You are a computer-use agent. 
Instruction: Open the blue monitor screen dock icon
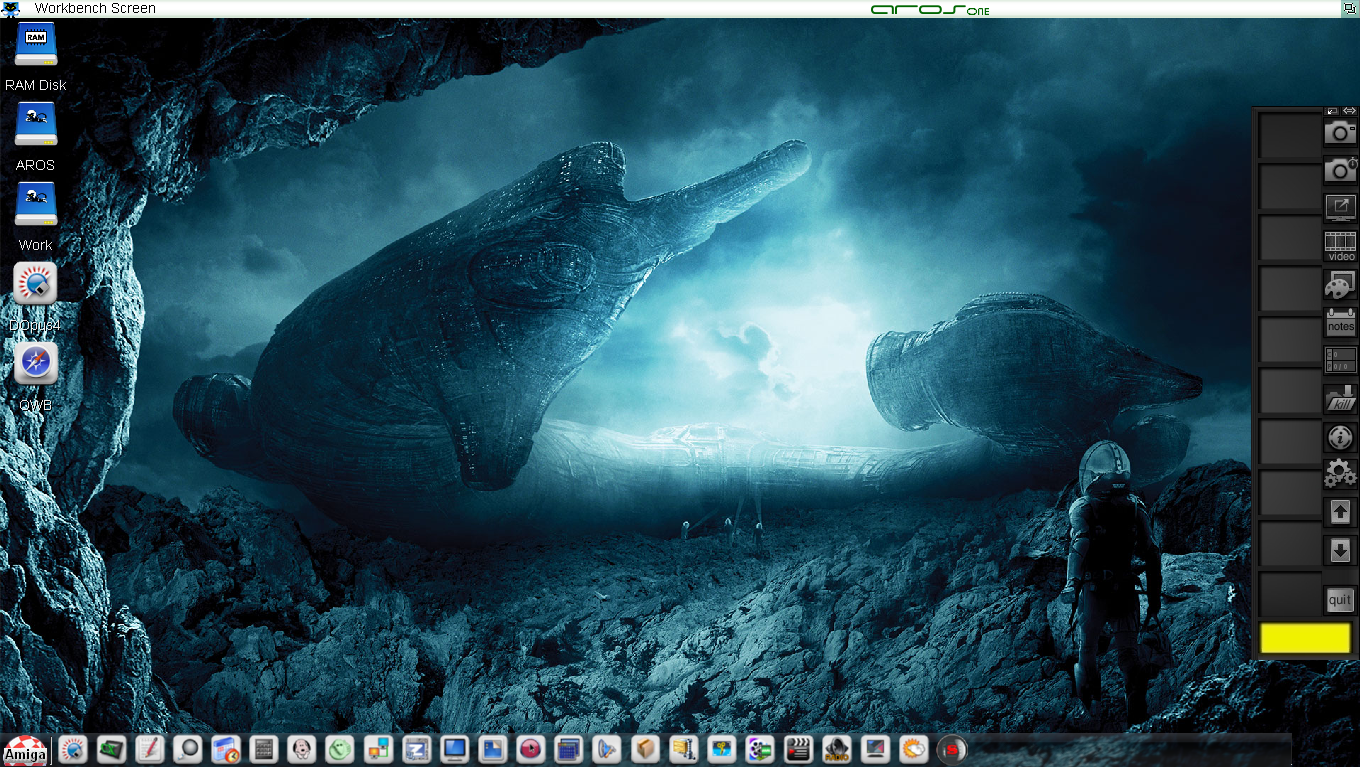(x=454, y=749)
